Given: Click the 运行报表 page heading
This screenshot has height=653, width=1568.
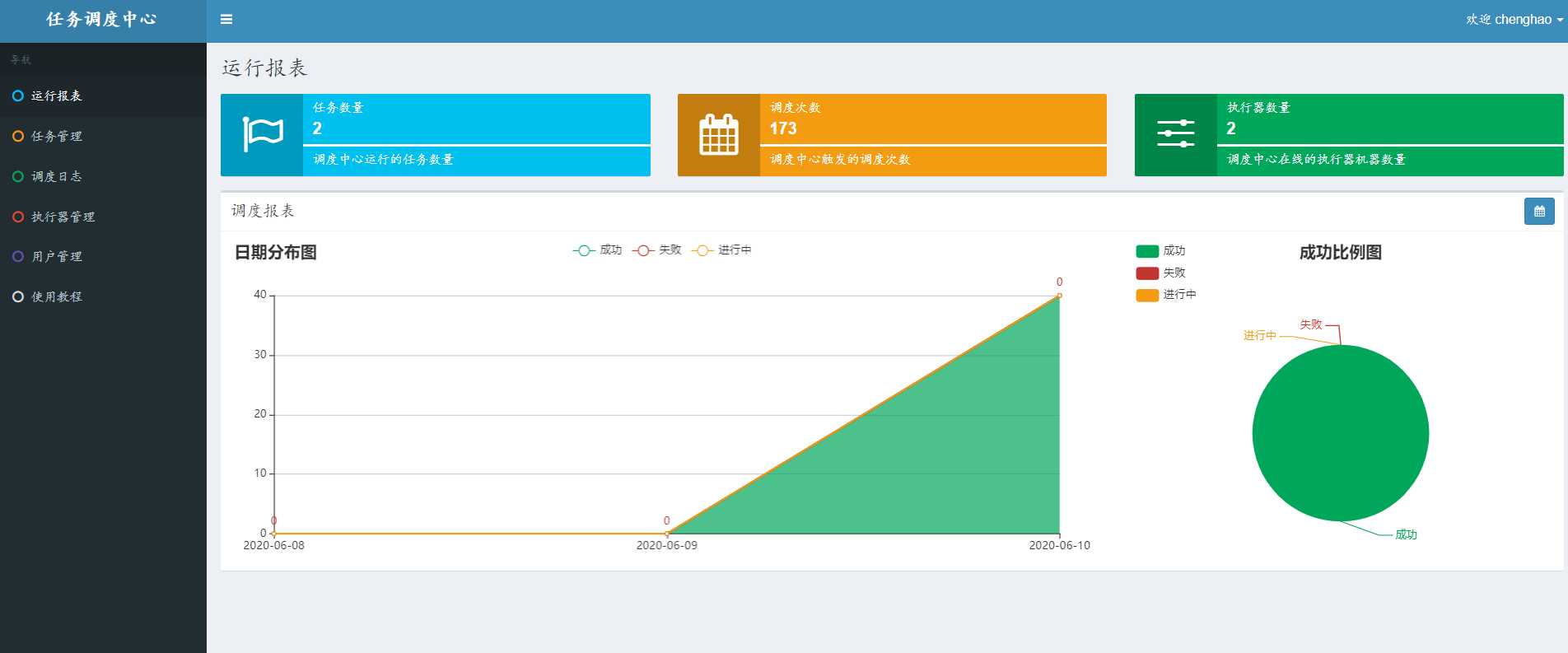Looking at the screenshot, I should pyautogui.click(x=264, y=68).
